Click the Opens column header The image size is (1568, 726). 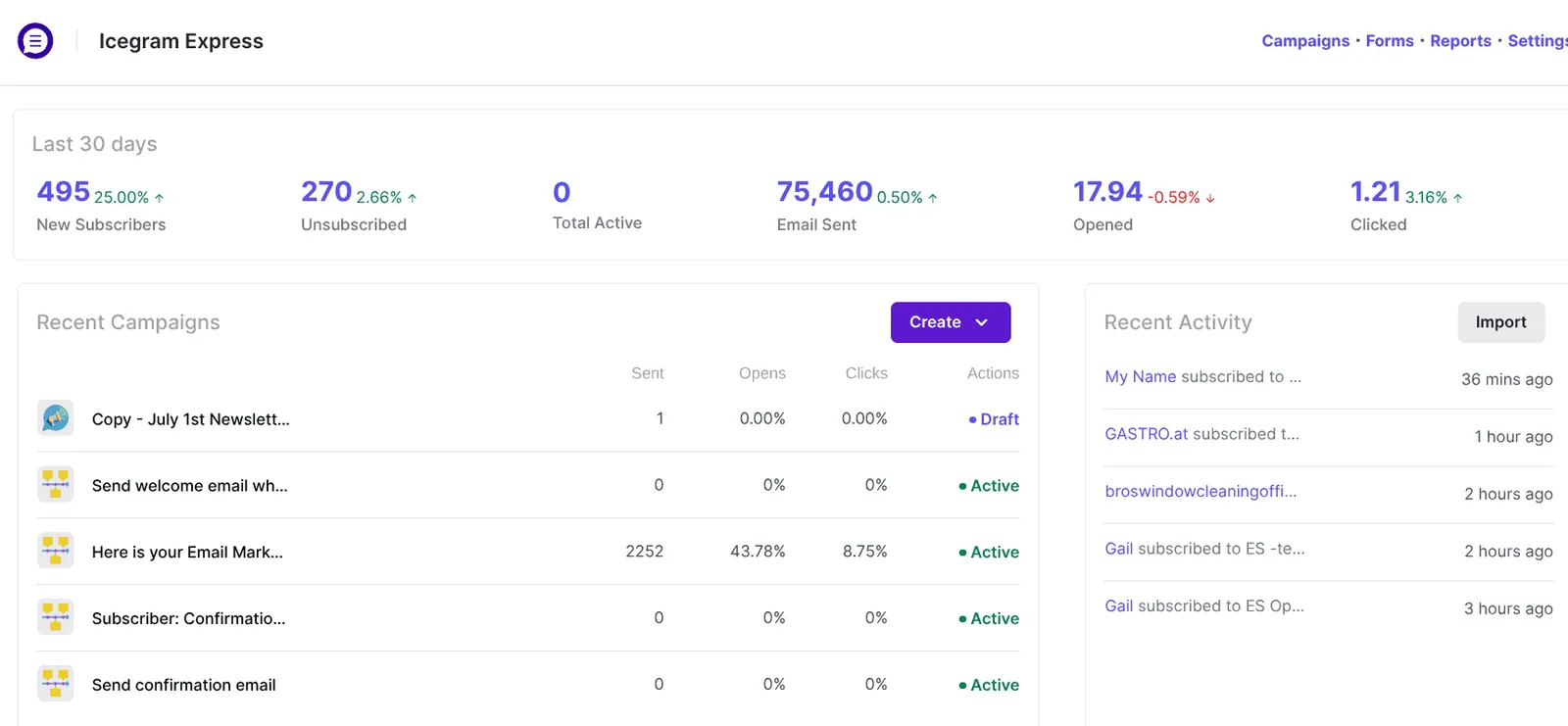point(762,373)
